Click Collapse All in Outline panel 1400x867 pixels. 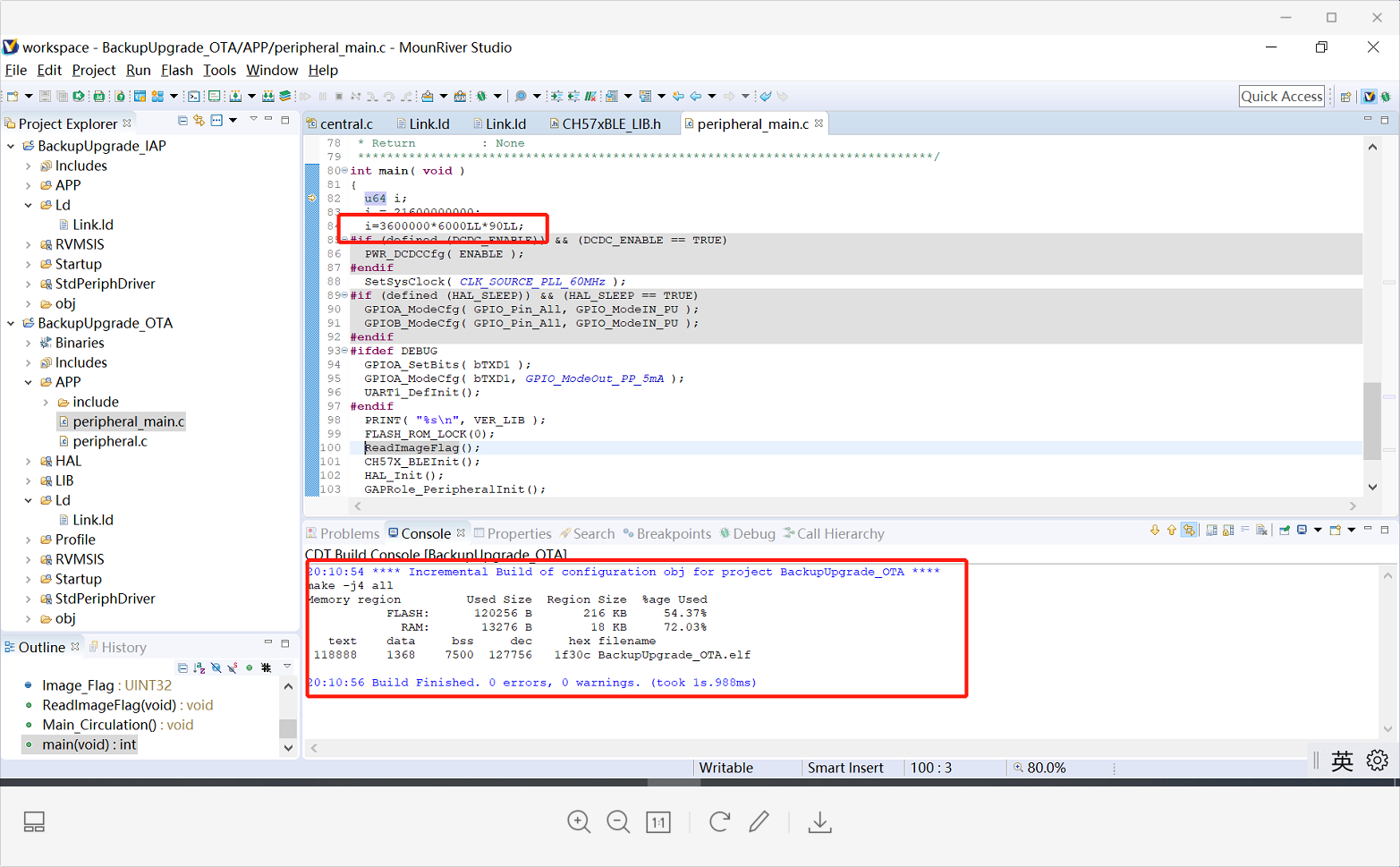click(182, 667)
